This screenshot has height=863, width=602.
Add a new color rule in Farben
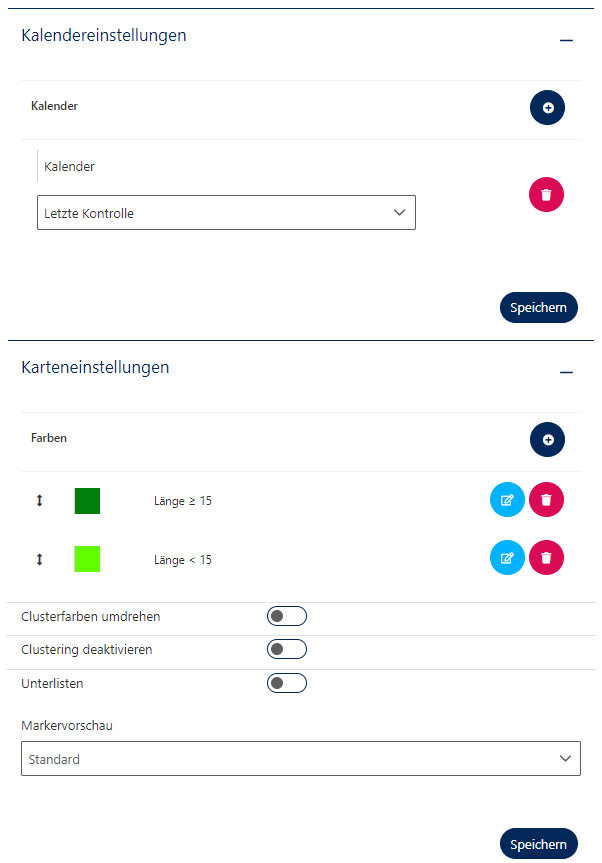[547, 439]
